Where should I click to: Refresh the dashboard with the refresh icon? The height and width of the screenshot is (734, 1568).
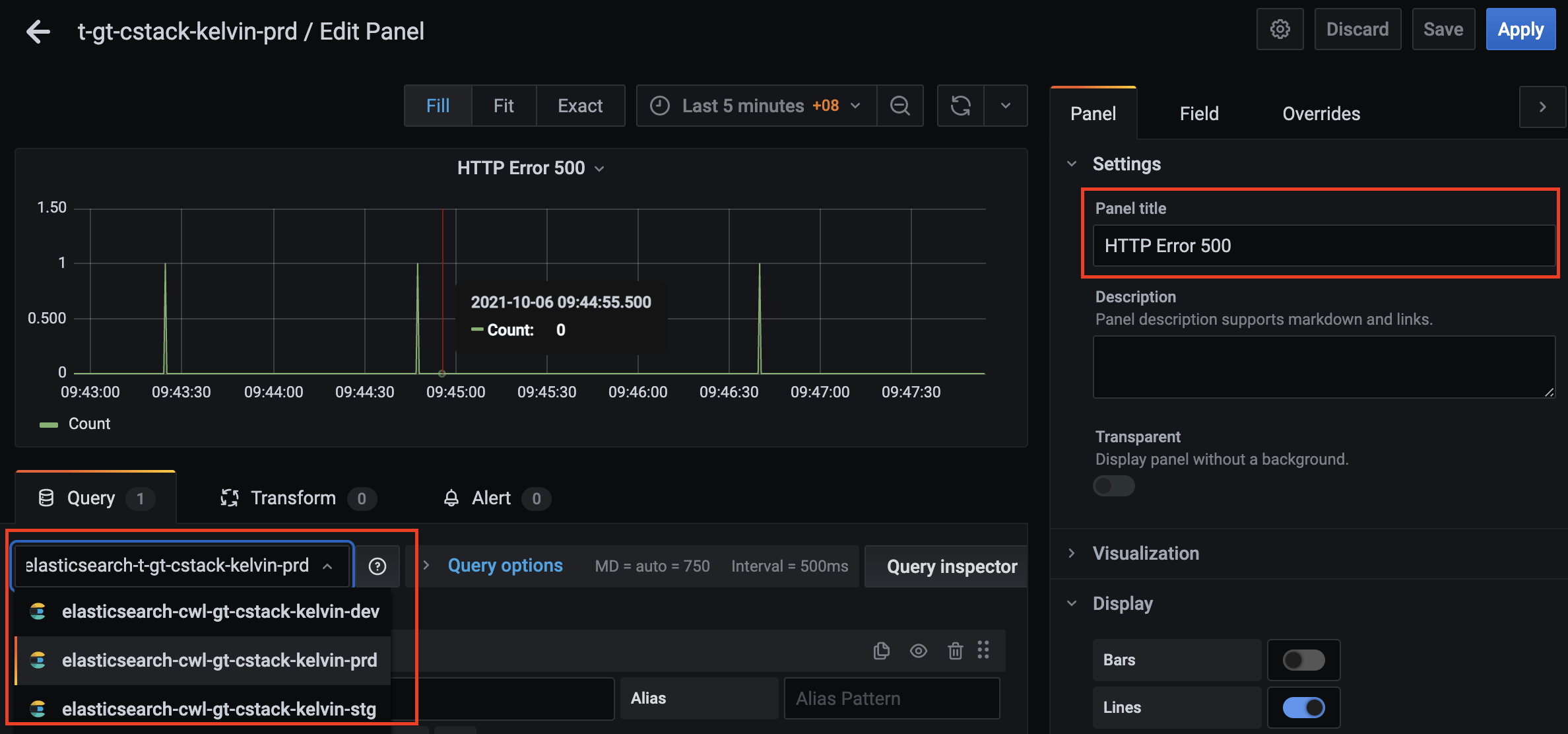click(960, 106)
